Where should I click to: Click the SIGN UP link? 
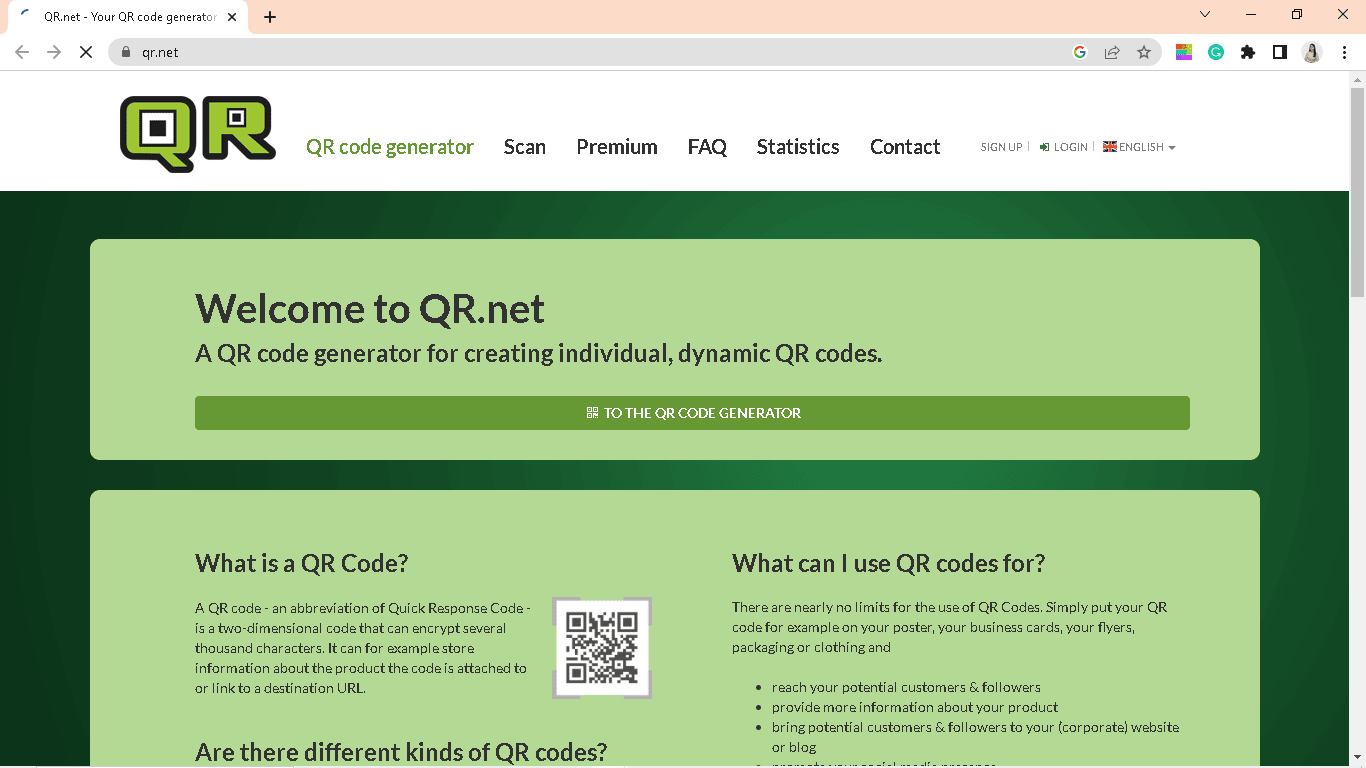coord(1001,147)
